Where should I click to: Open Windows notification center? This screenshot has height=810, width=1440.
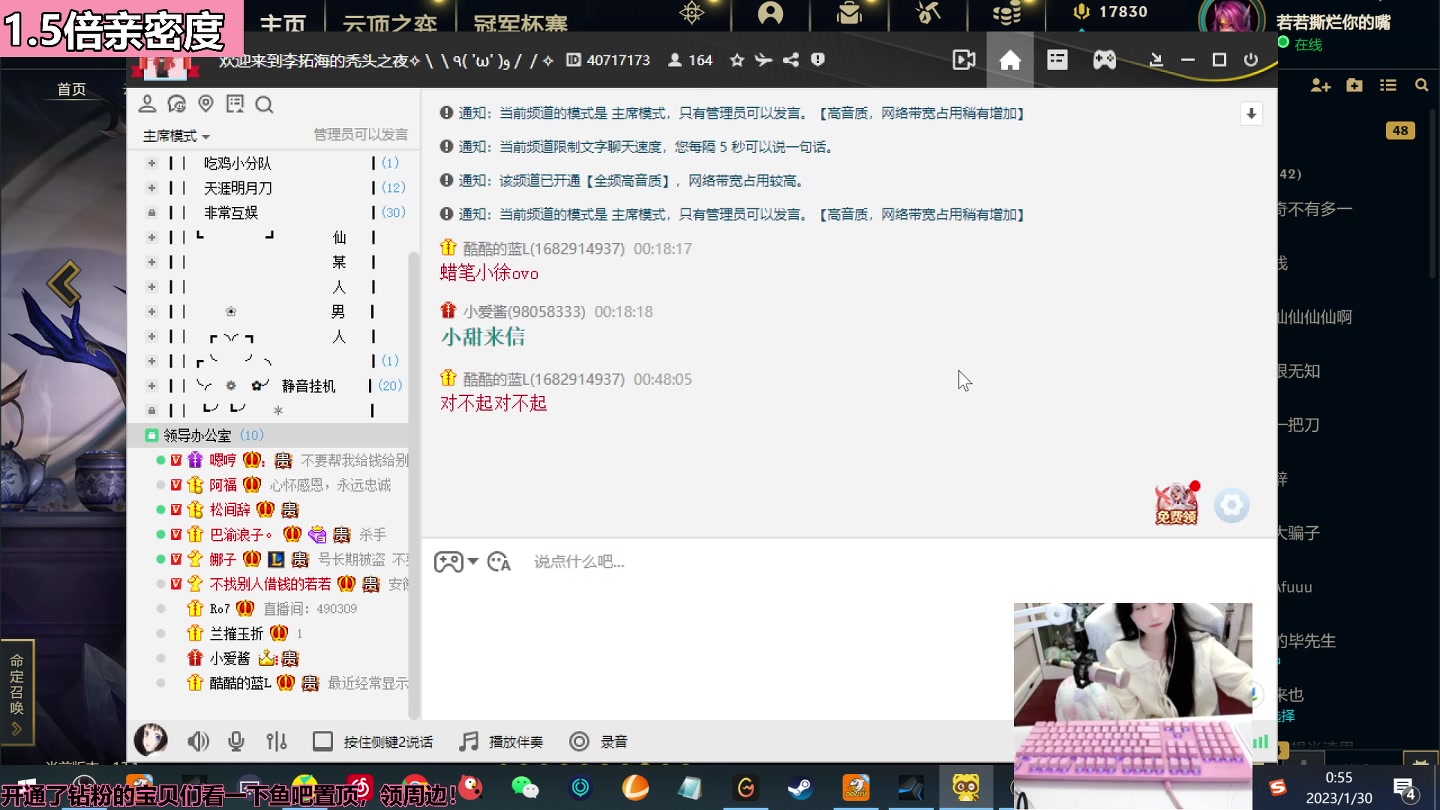tap(1405, 788)
